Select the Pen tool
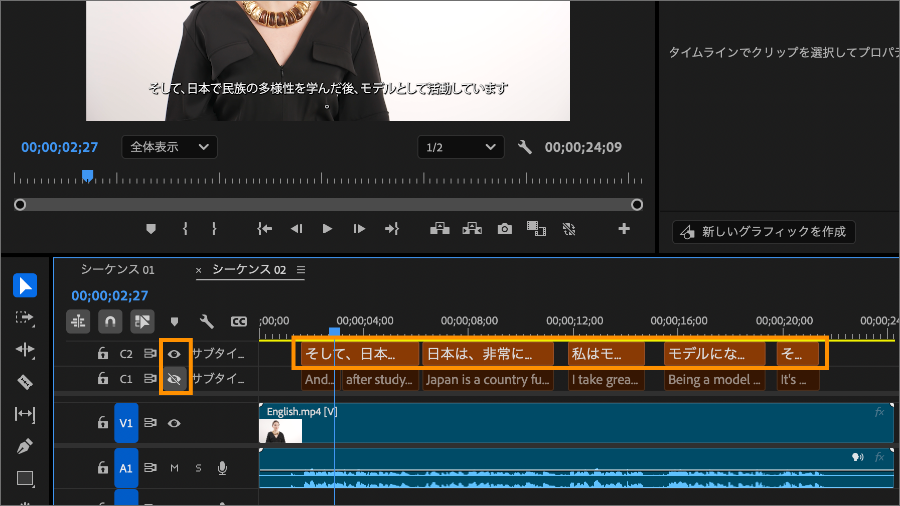This screenshot has height=506, width=900. 25,446
